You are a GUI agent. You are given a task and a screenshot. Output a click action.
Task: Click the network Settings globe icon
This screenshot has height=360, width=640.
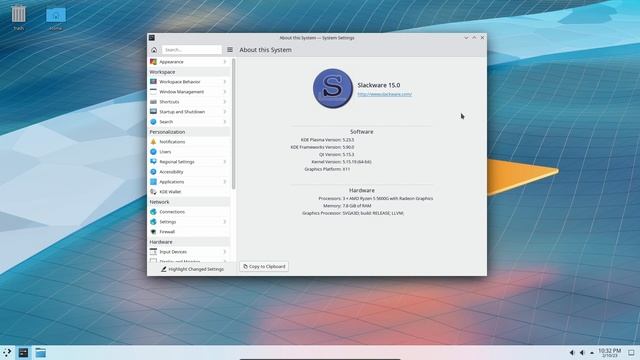click(x=153, y=222)
